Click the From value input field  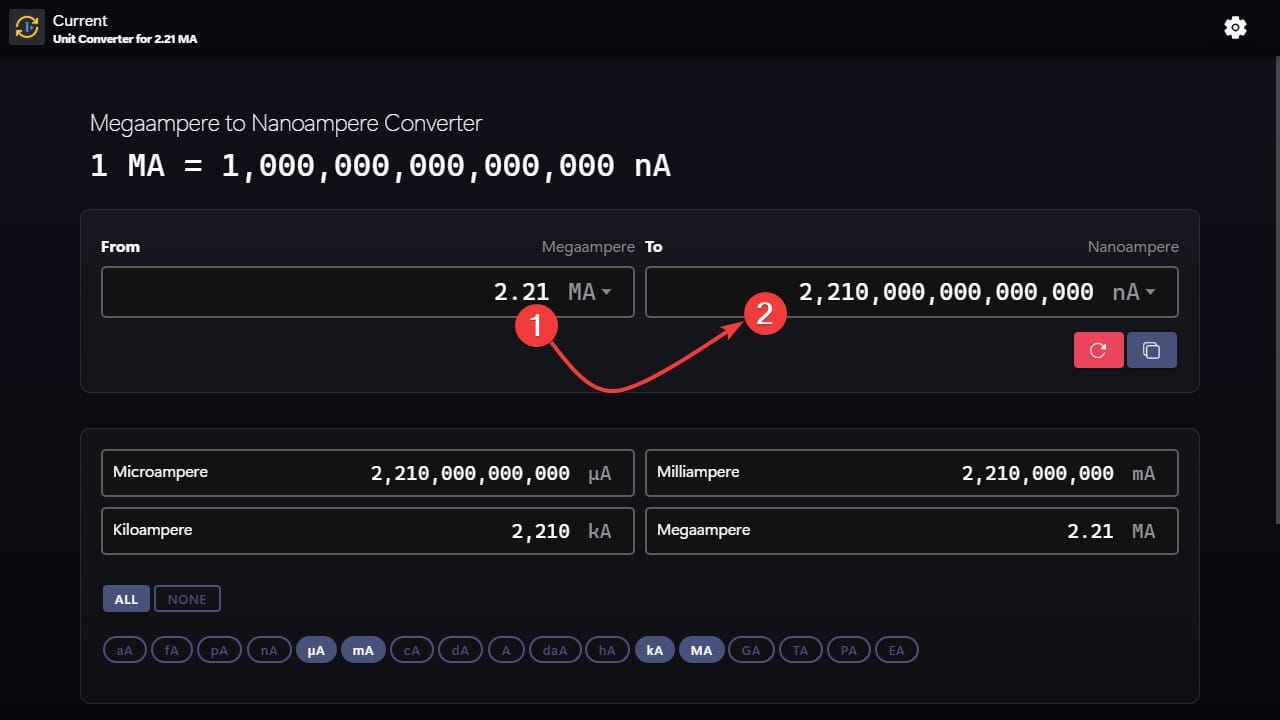point(350,291)
